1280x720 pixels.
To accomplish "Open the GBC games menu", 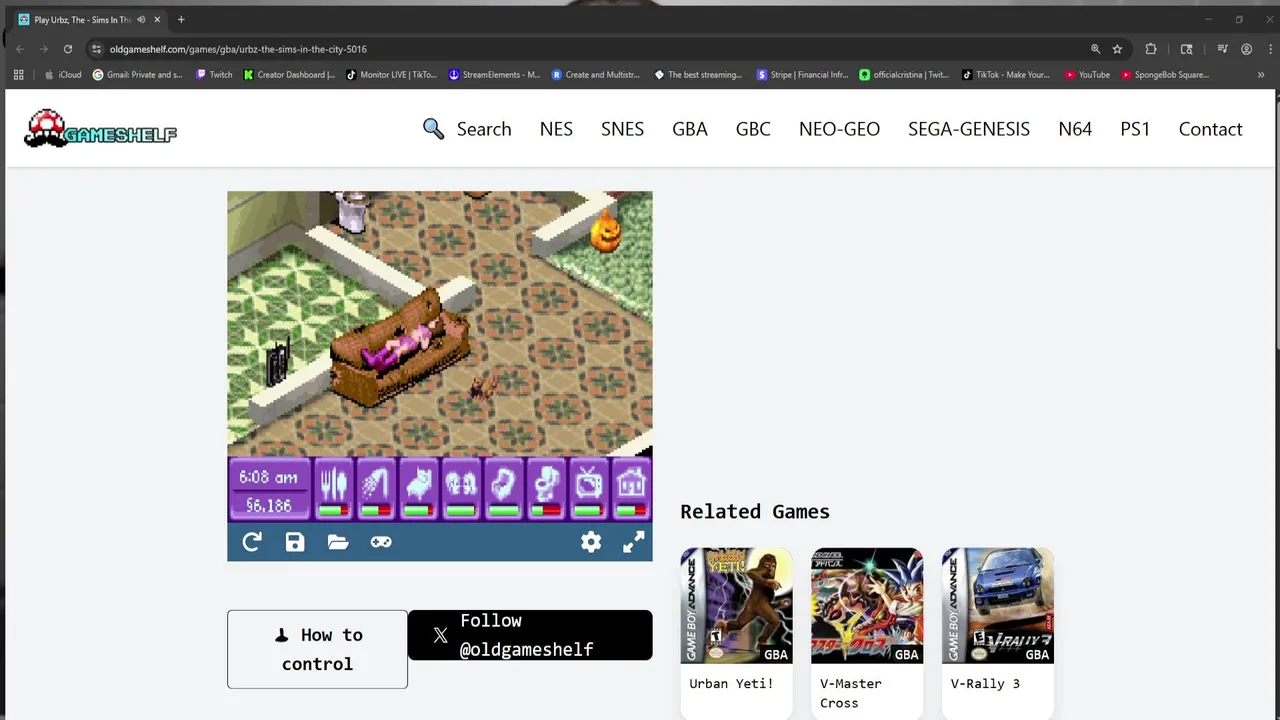I will point(753,129).
